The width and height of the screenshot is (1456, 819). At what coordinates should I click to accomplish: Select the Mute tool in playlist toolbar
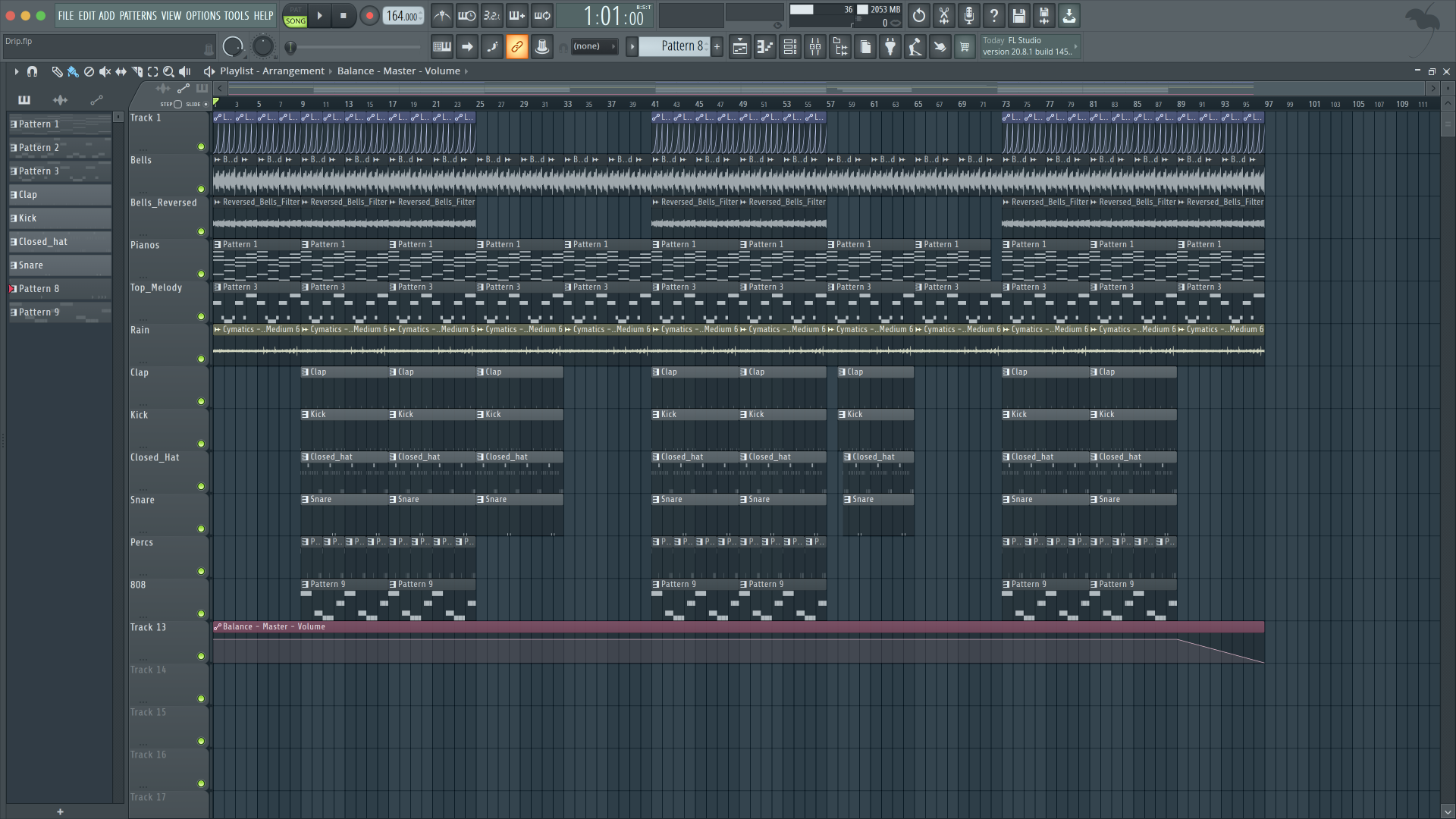point(105,71)
